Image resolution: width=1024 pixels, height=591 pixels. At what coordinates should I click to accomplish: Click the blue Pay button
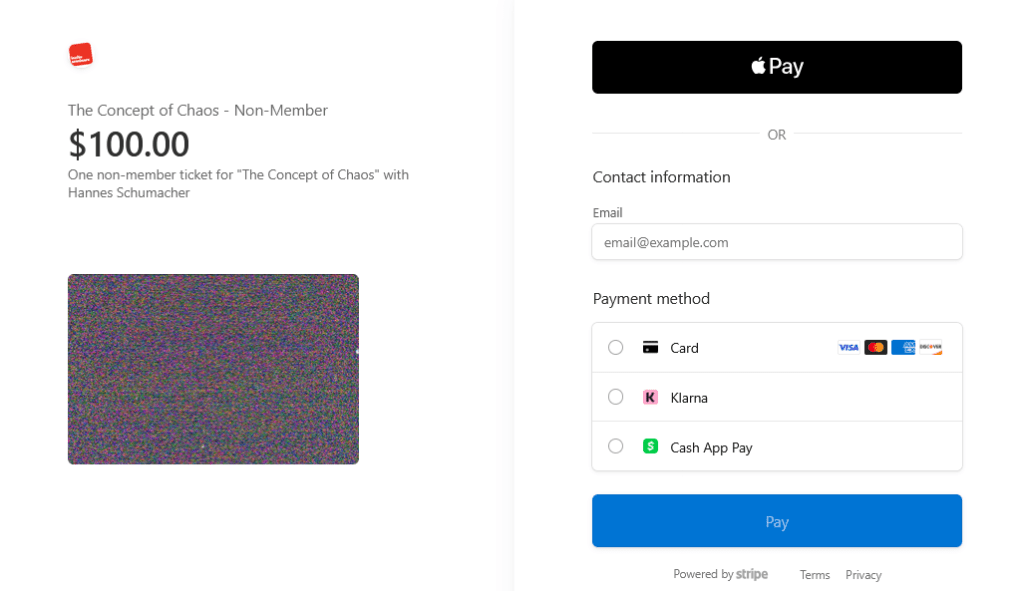tap(777, 520)
